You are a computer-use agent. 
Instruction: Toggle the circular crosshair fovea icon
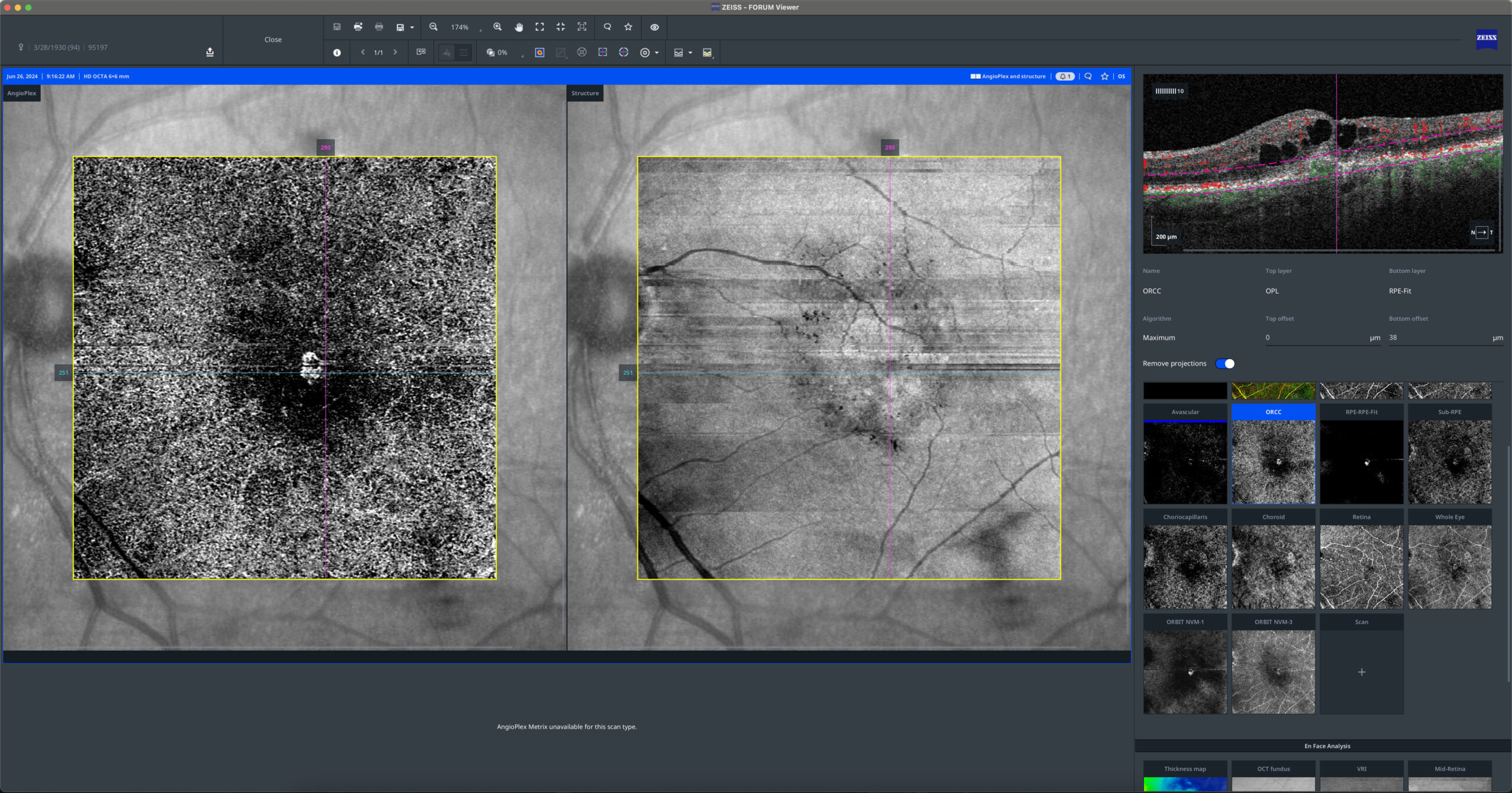point(624,53)
